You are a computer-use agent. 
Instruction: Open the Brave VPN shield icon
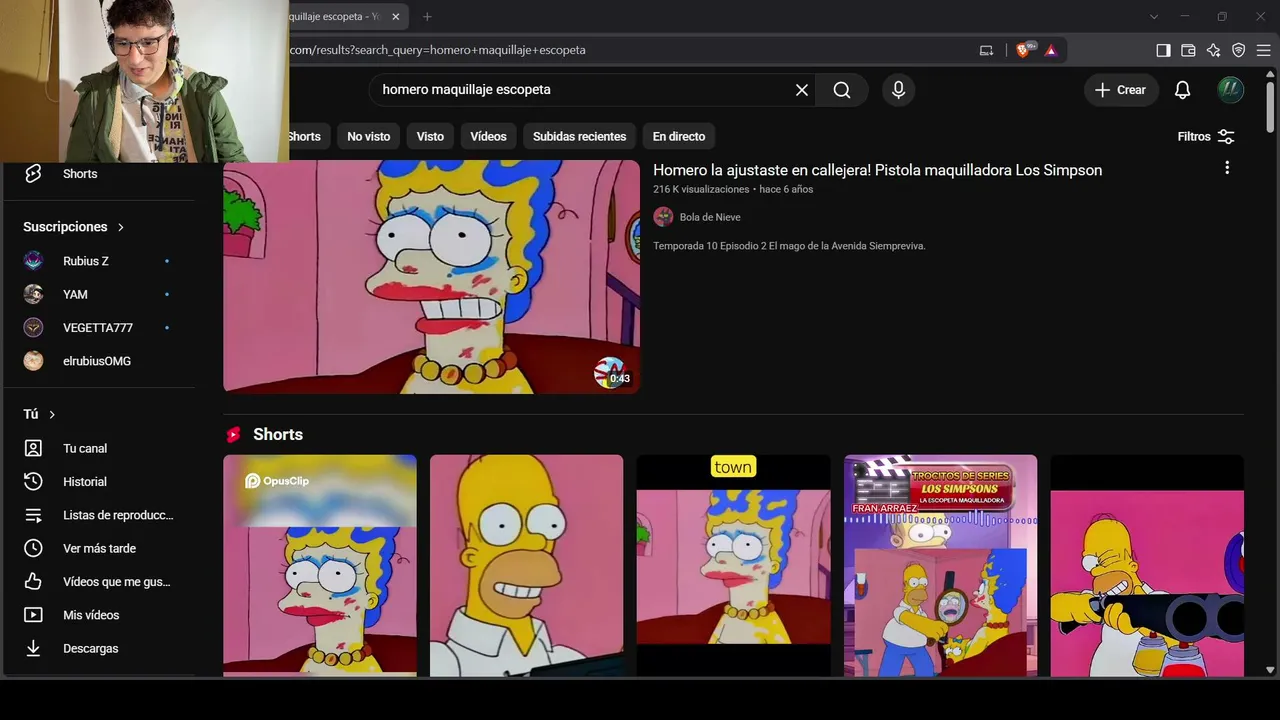(1238, 50)
